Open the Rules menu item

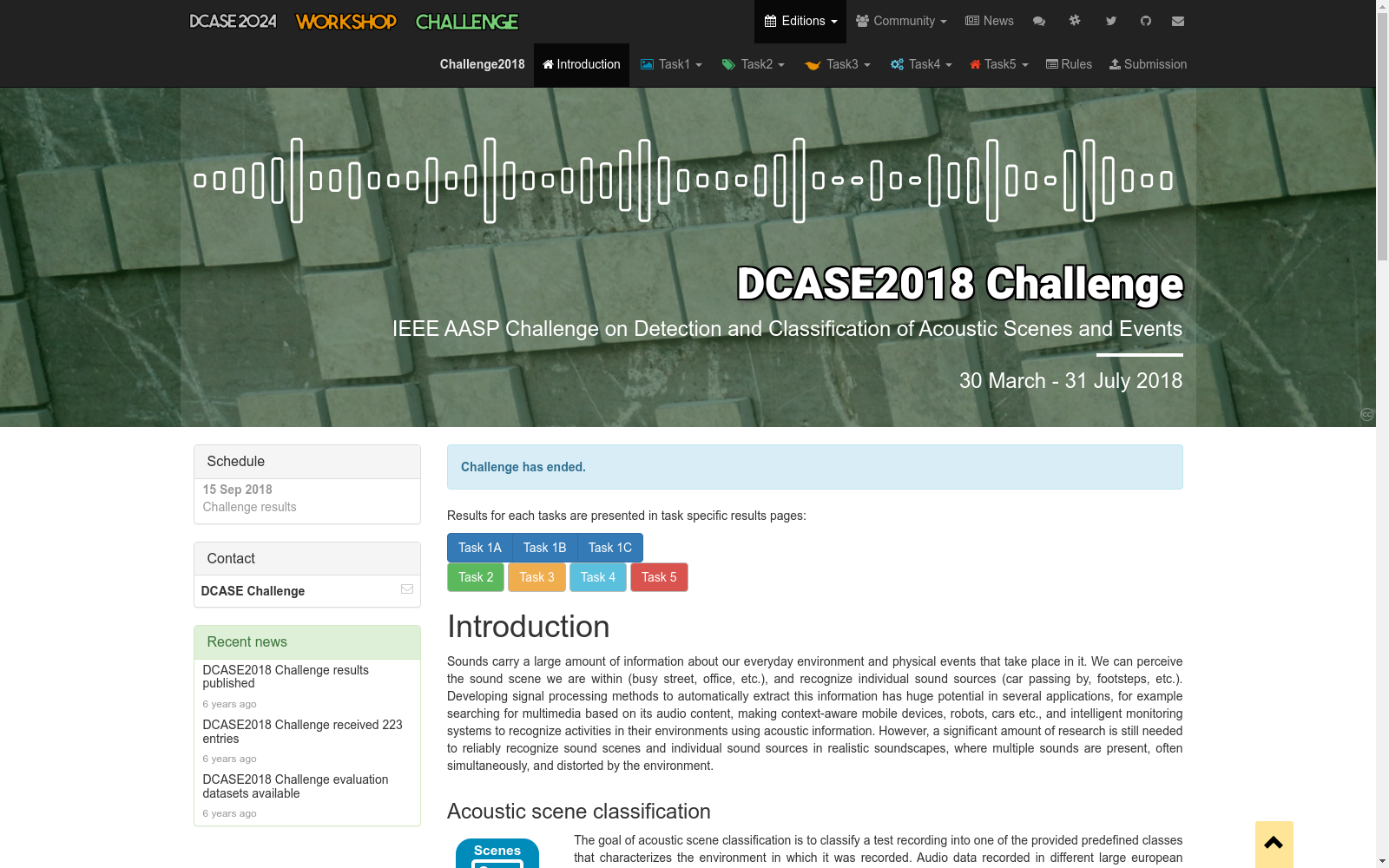[1069, 65]
